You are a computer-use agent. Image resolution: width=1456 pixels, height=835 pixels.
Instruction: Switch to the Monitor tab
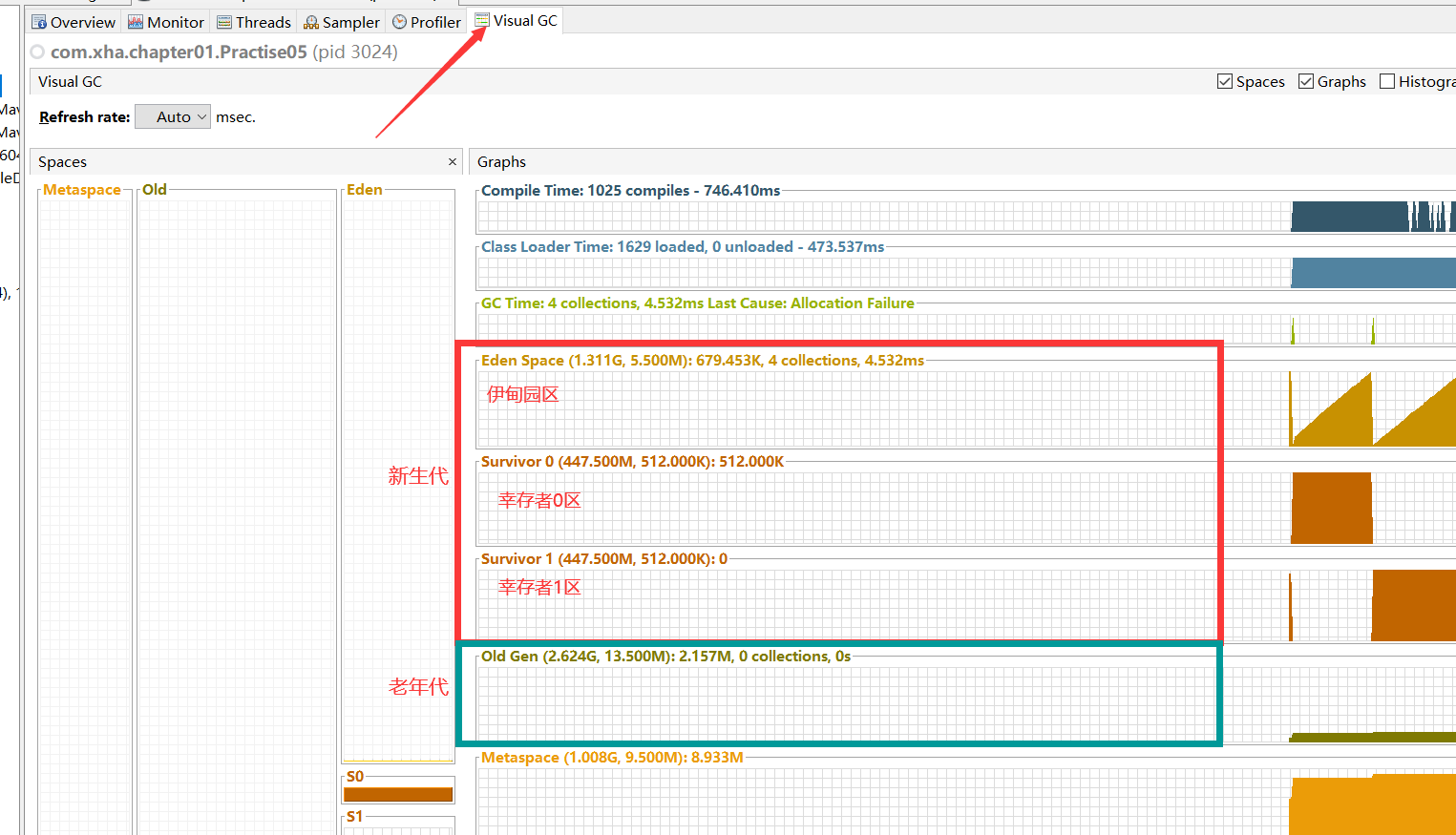166,22
